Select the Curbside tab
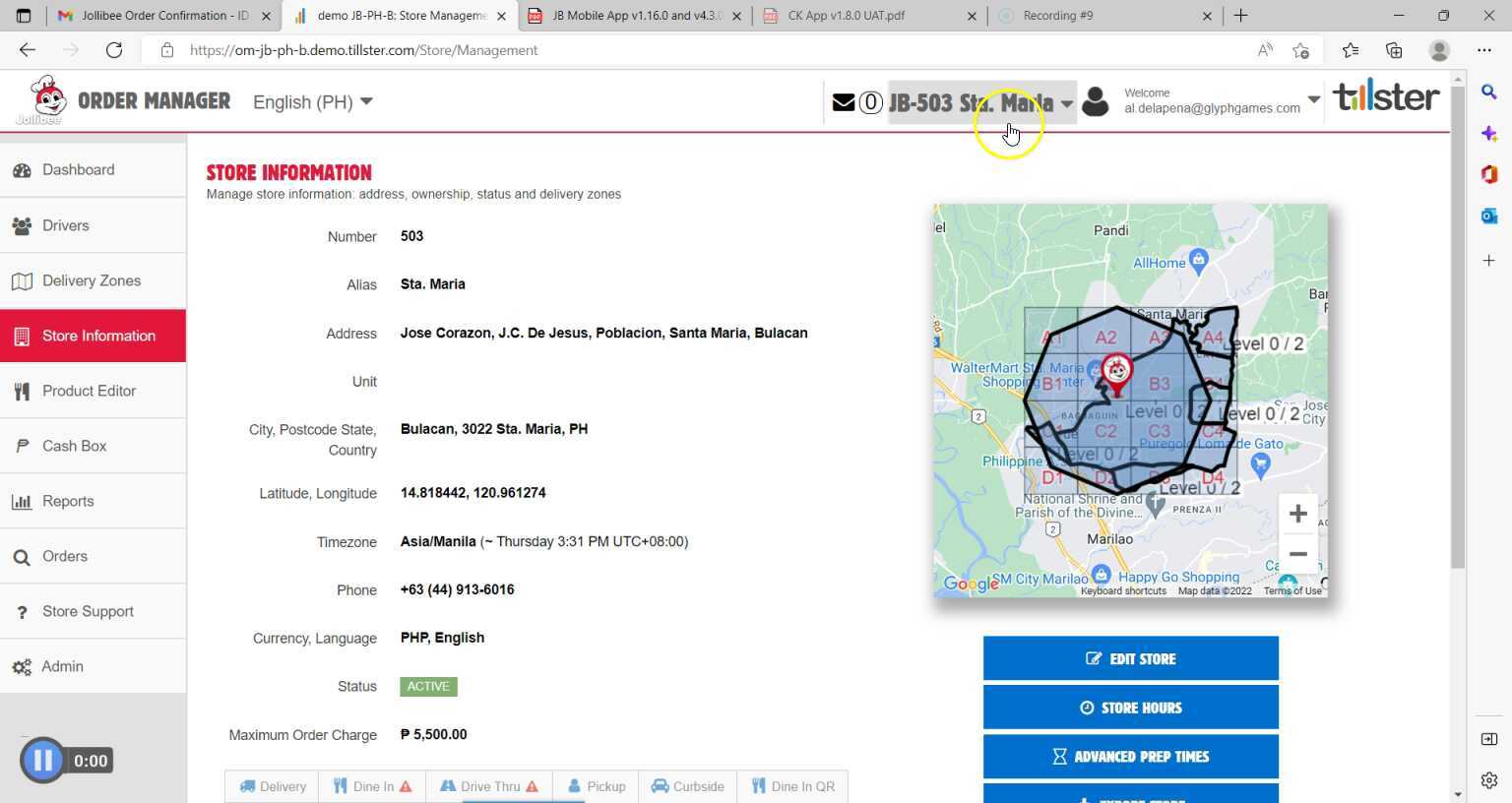 click(687, 786)
